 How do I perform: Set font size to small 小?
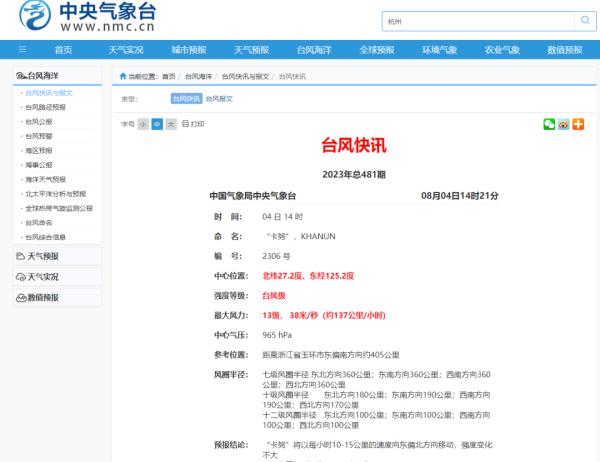(143, 124)
